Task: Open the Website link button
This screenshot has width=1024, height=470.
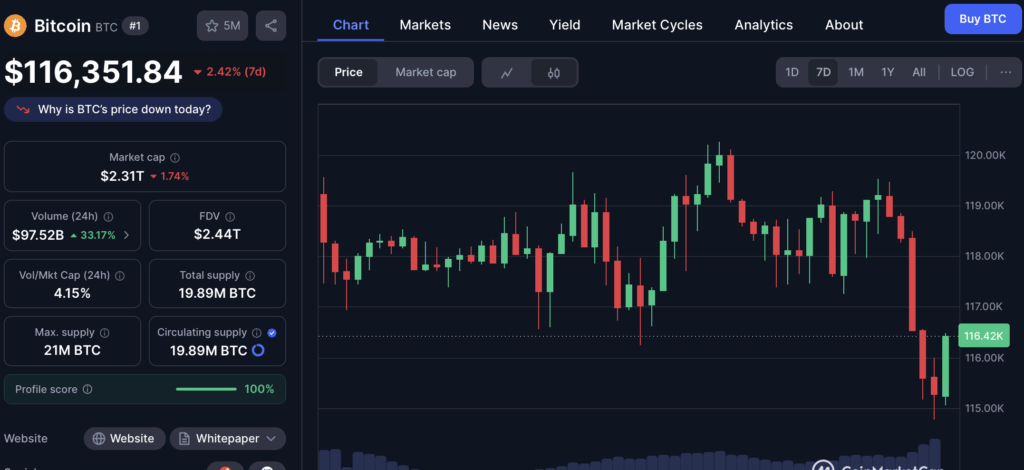Action: tap(125, 439)
